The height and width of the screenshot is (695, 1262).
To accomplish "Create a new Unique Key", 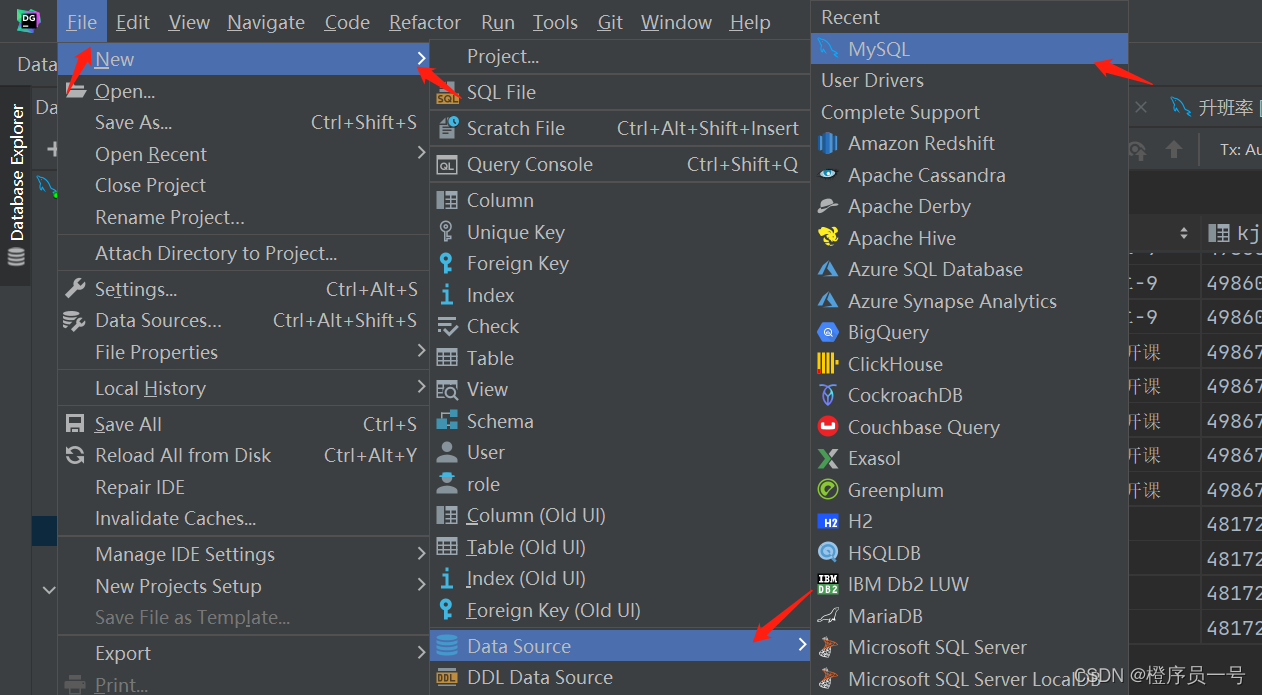I will pos(620,232).
